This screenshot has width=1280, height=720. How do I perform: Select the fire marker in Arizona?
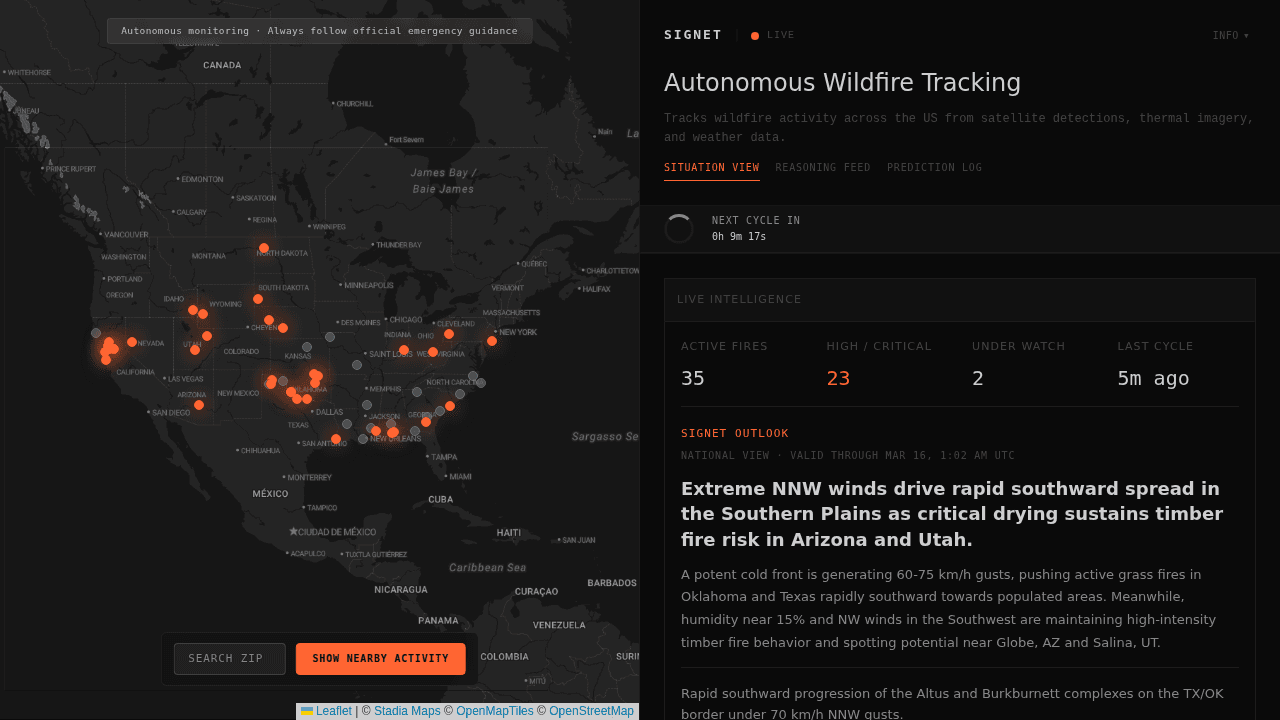coord(199,405)
